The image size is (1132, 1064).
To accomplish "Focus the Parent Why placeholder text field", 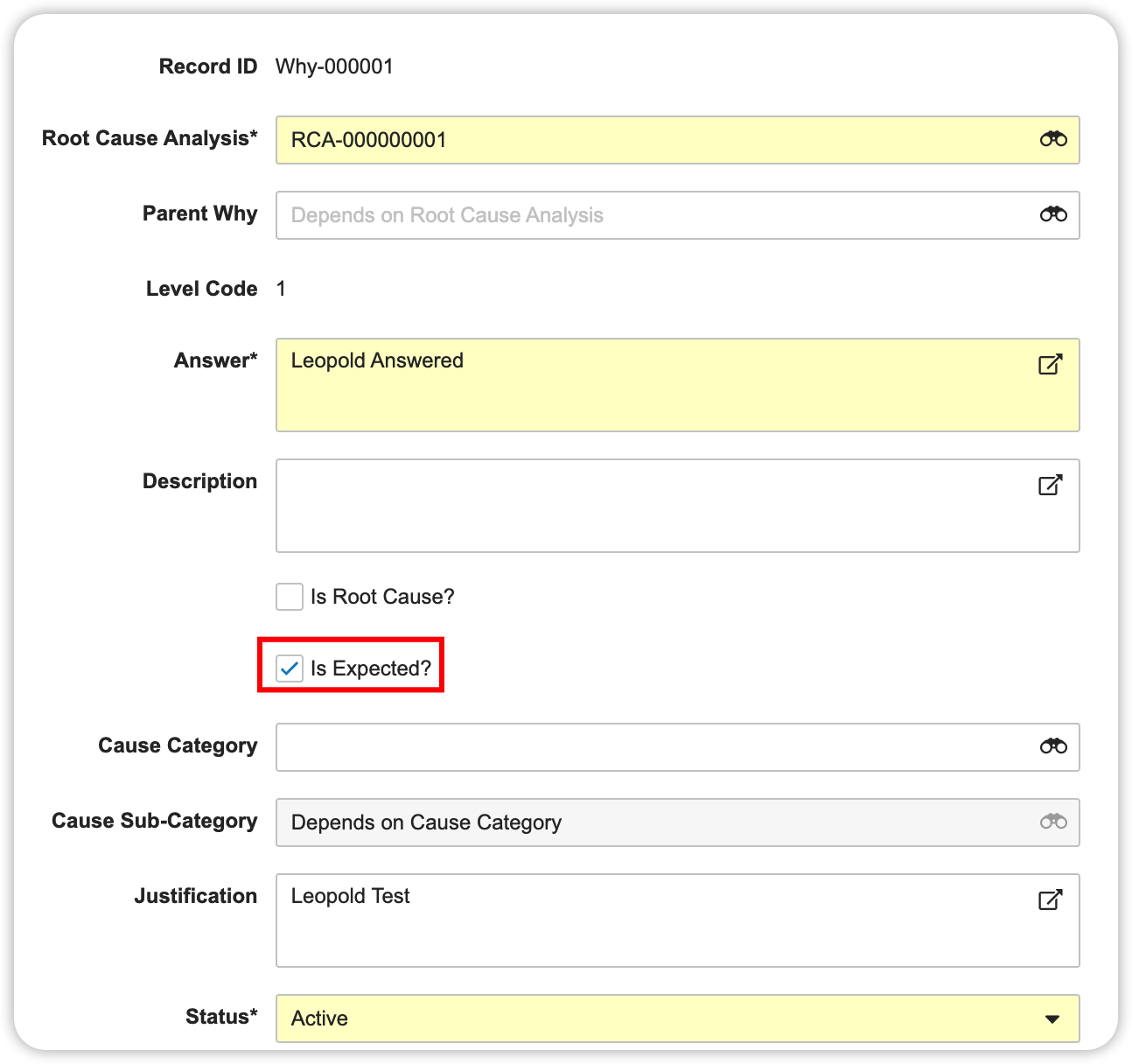I will coord(447,215).
